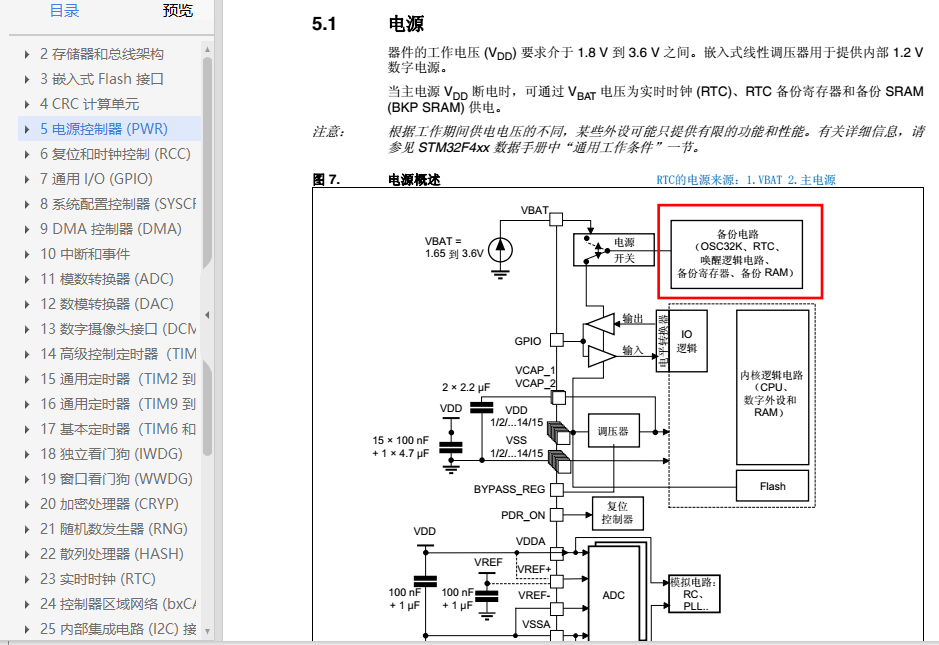Open 18 独立看门狗 (IWDG)

click(x=111, y=454)
